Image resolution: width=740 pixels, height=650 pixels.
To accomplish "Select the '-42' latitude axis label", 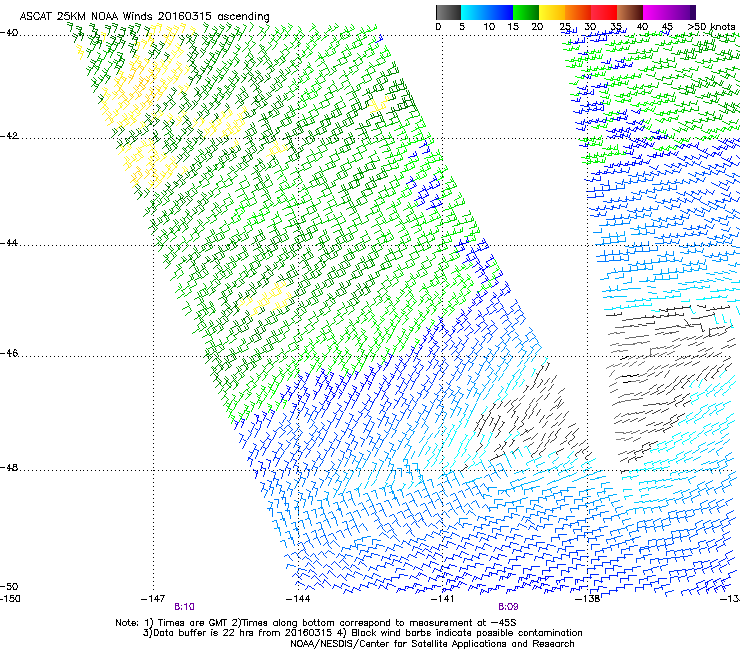I will (9, 135).
